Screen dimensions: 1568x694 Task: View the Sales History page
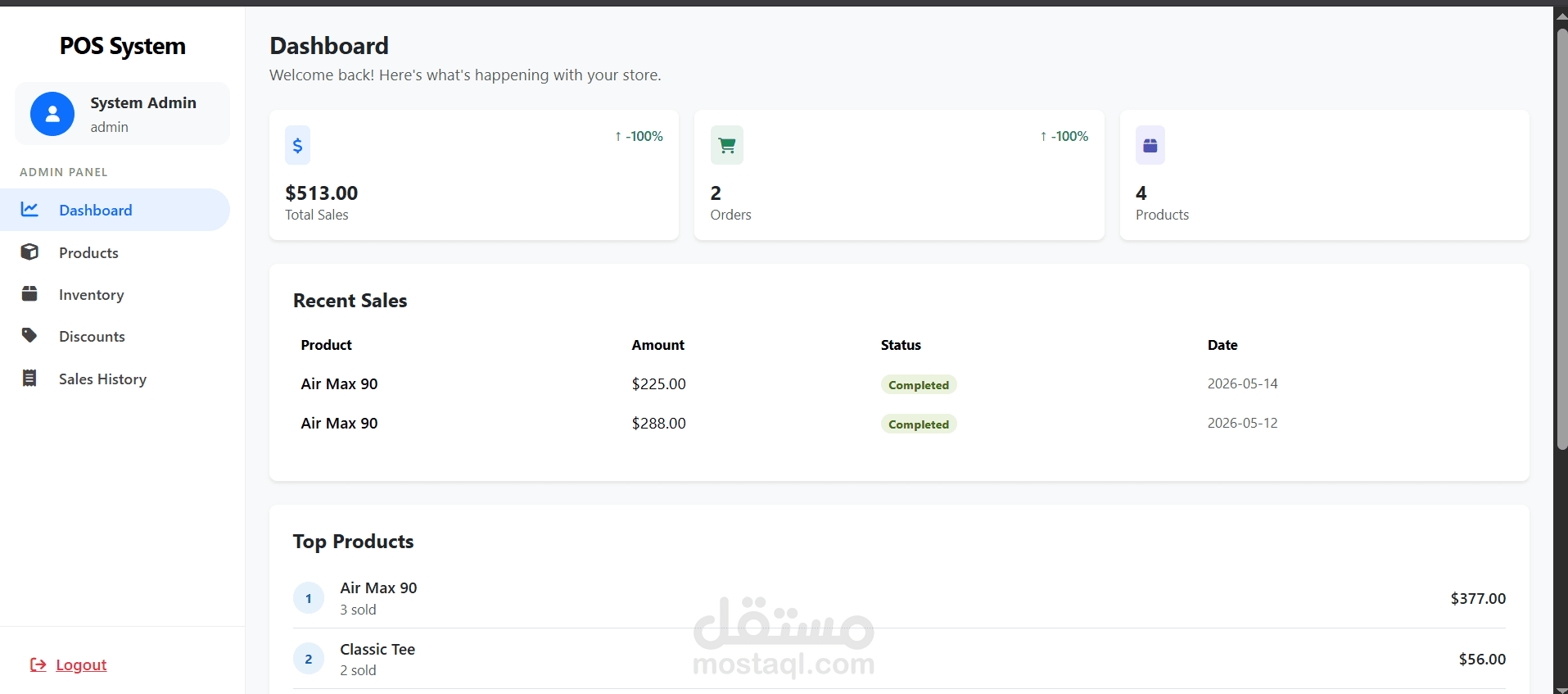tap(115, 379)
